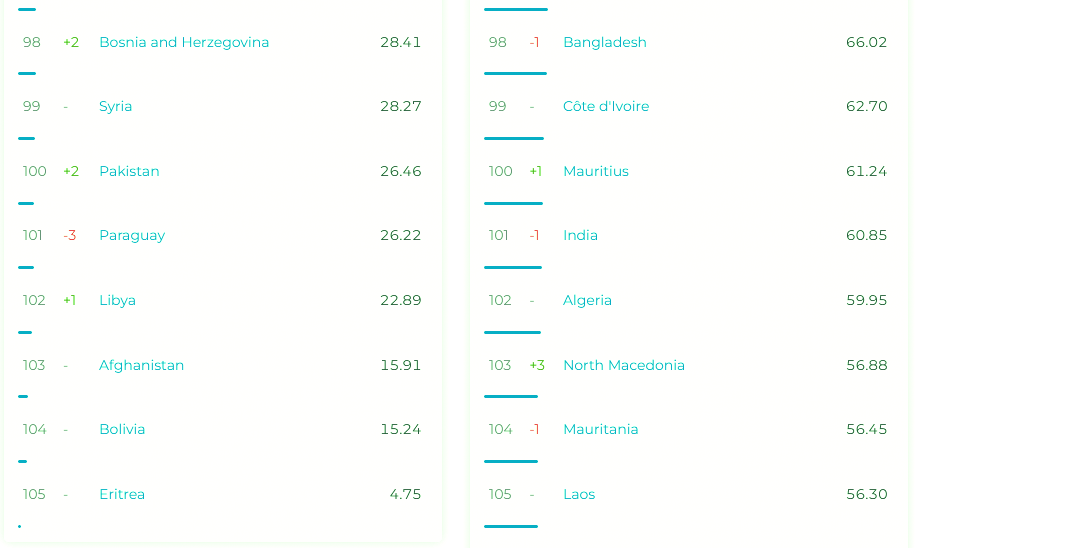Click the Côte d'Ivoire link
The width and height of the screenshot is (1092, 548).
click(606, 107)
